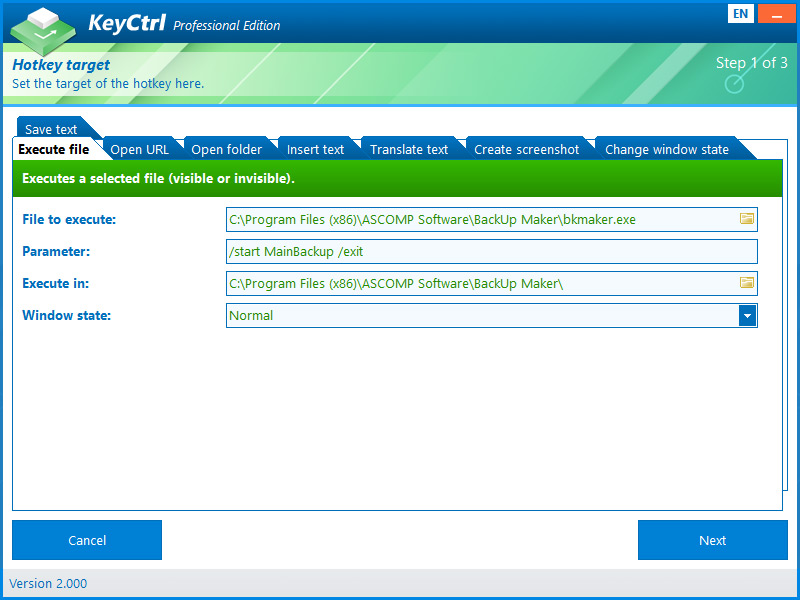Open the Normal window state combo box
The image size is (800, 600).
[x=491, y=315]
